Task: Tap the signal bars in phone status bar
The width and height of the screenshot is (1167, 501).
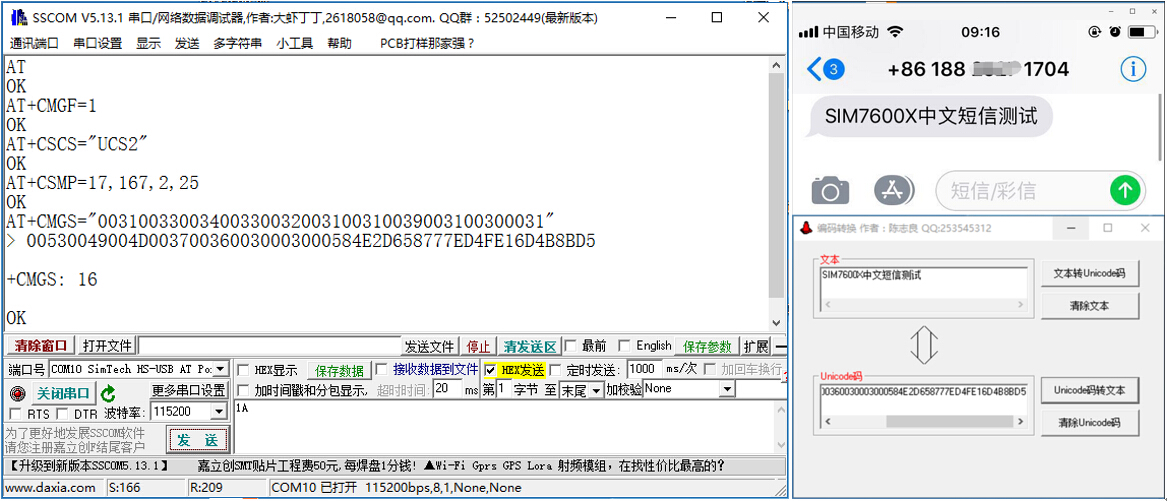Action: click(x=808, y=32)
